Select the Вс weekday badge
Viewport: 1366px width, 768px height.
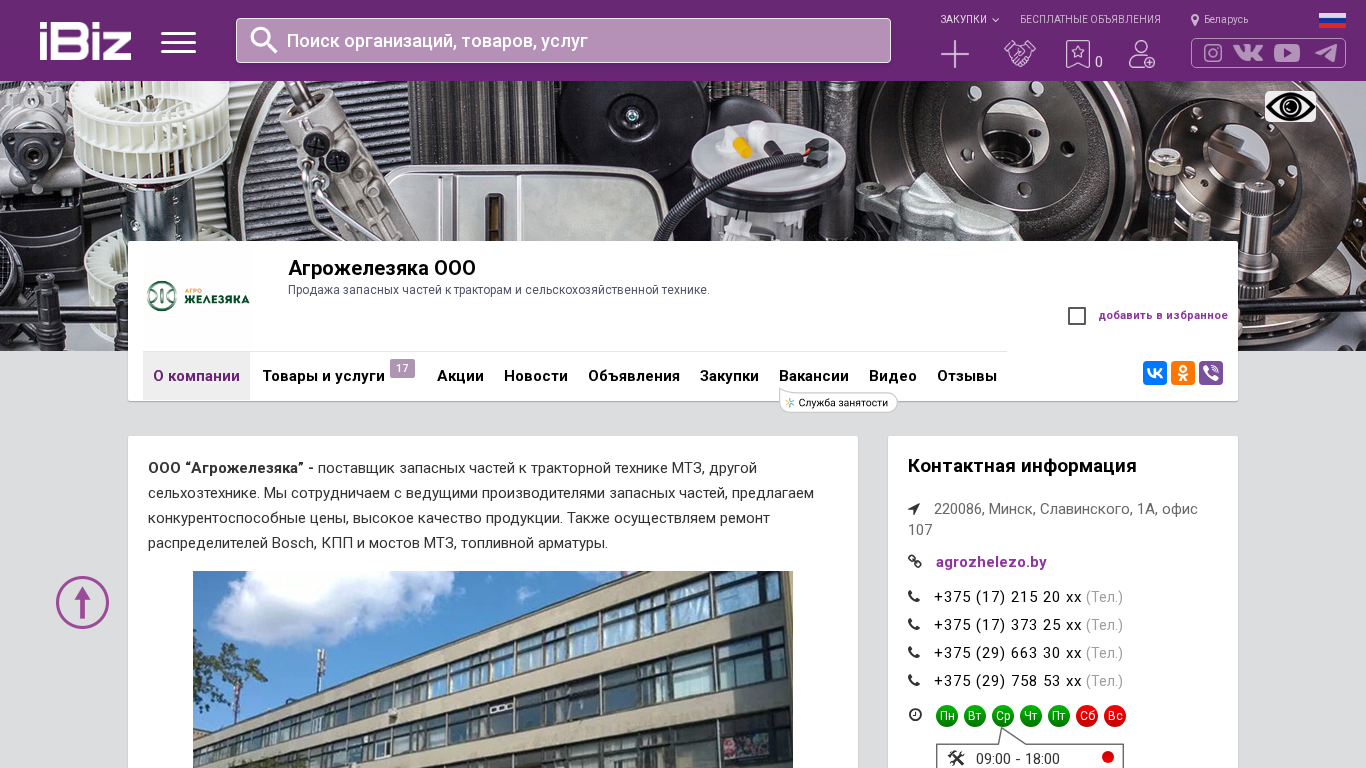pos(1115,716)
